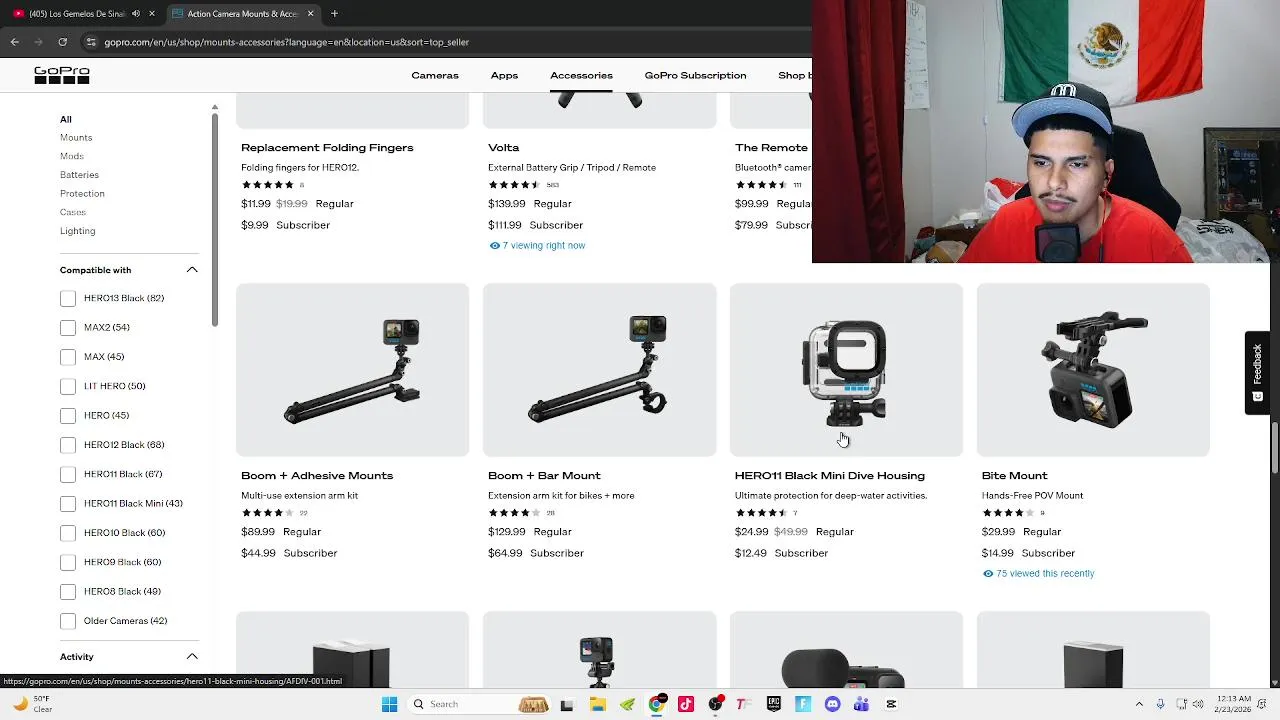
Task: Enable the Older Cameras filter
Action: [x=68, y=621]
